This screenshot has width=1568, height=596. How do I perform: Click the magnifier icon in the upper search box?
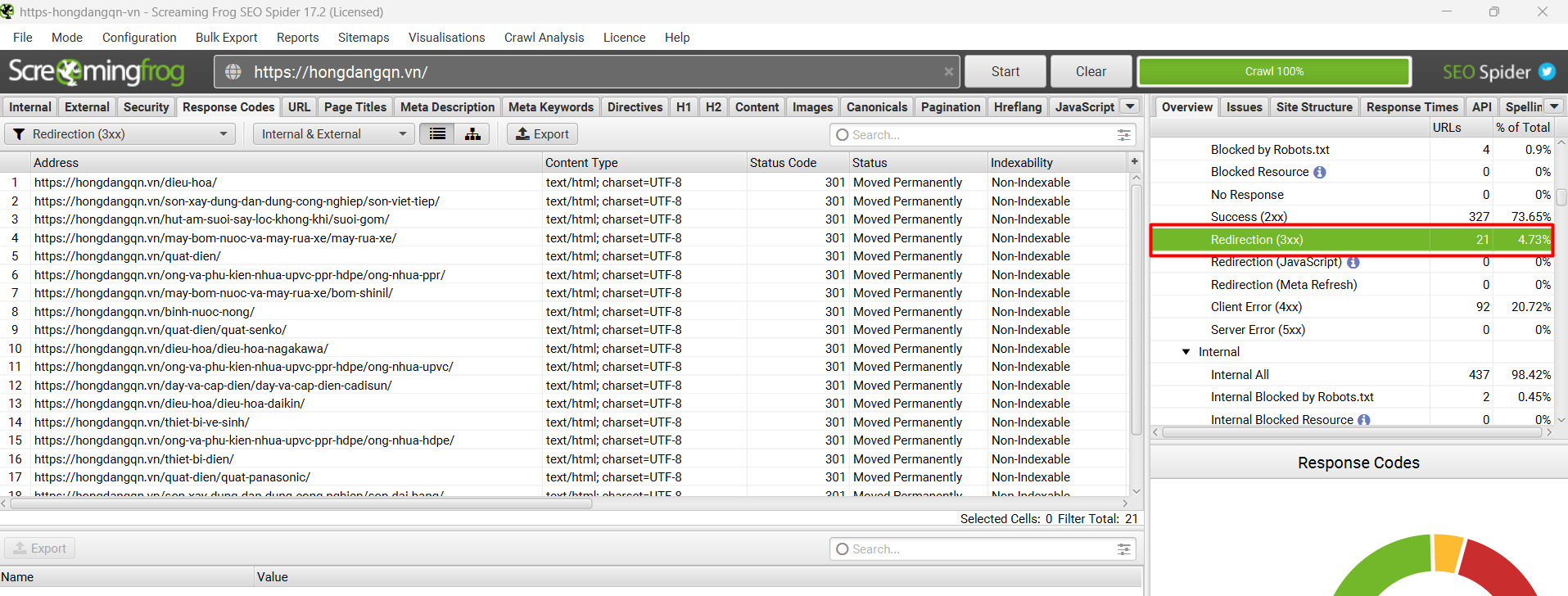(843, 135)
